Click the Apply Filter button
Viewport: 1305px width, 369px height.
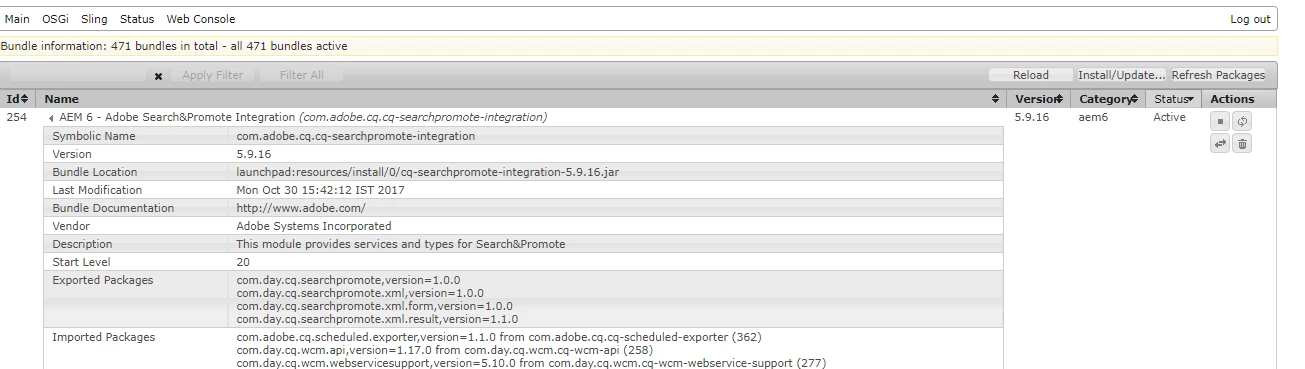pyautogui.click(x=212, y=75)
